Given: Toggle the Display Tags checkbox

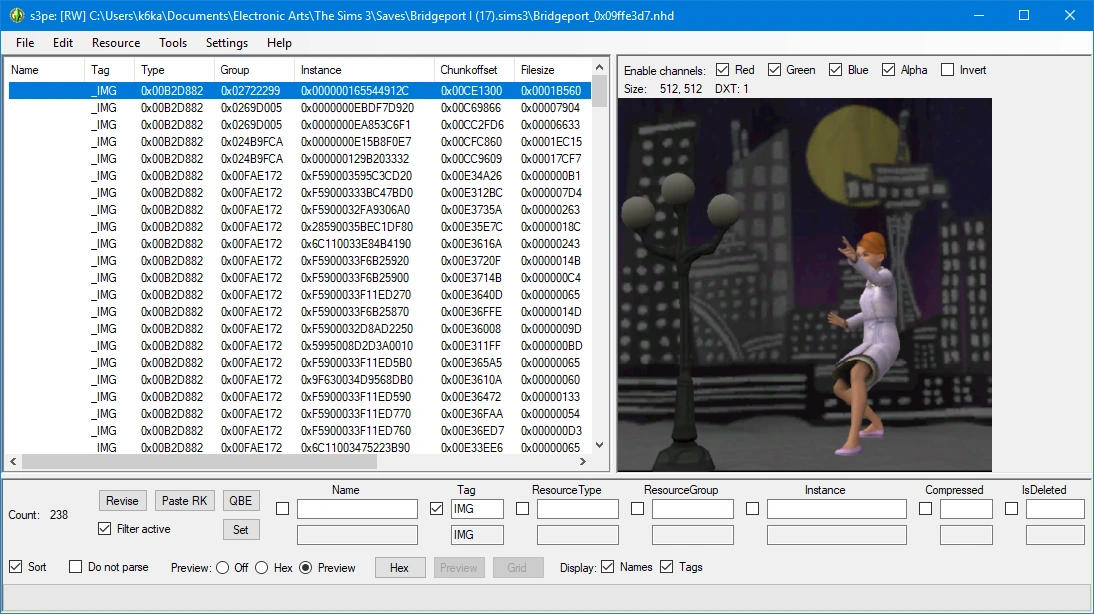Looking at the screenshot, I should click(x=667, y=567).
